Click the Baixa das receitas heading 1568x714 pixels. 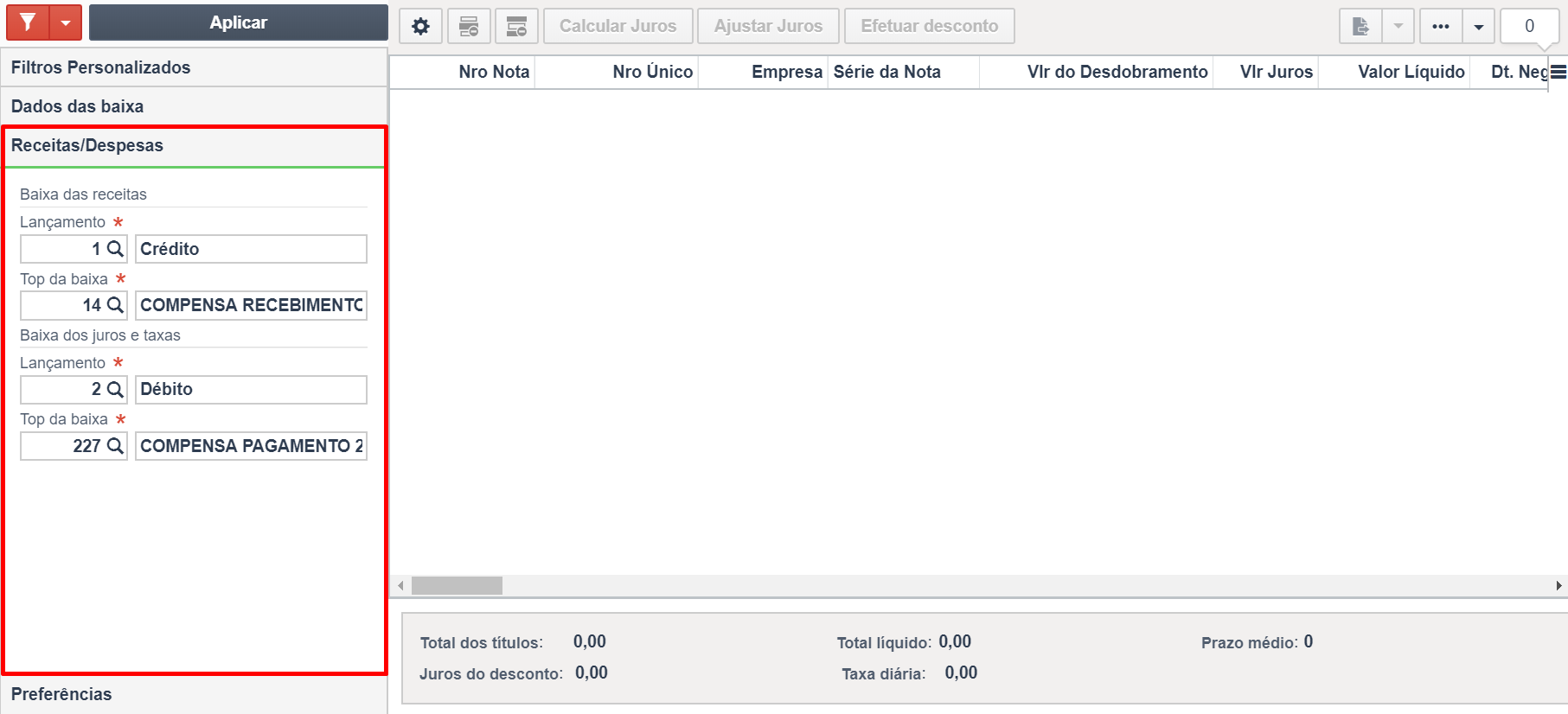click(83, 194)
